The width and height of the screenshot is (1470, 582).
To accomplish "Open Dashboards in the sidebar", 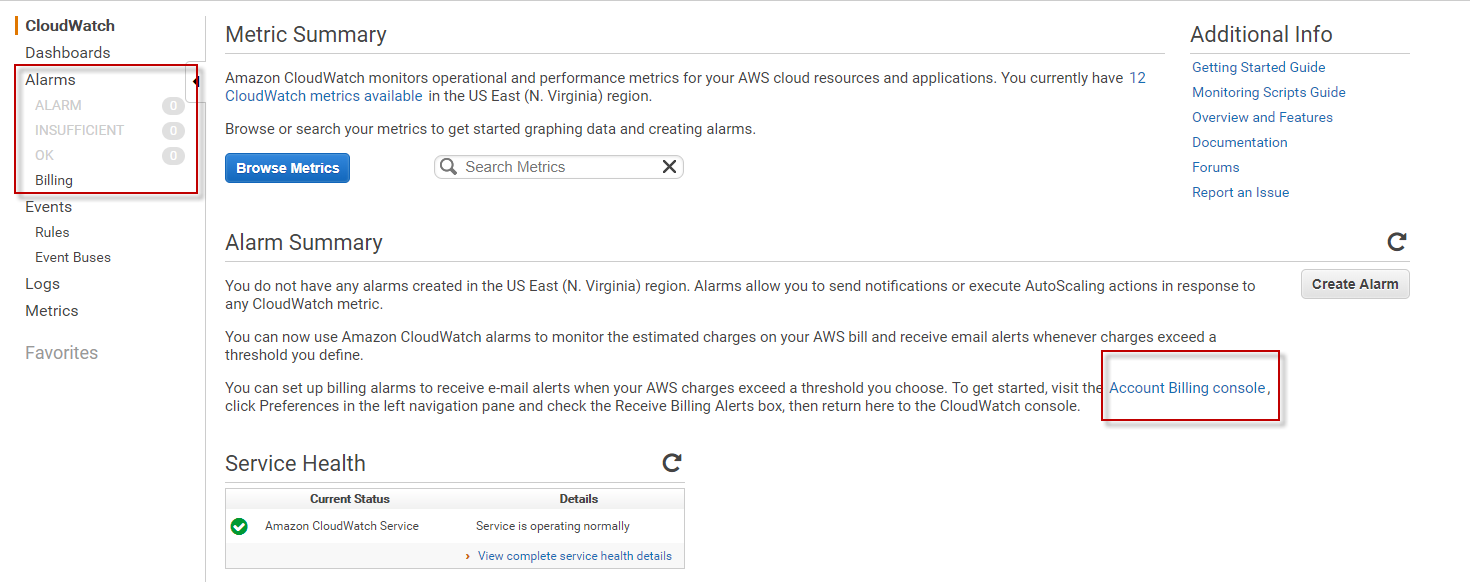I will (68, 53).
